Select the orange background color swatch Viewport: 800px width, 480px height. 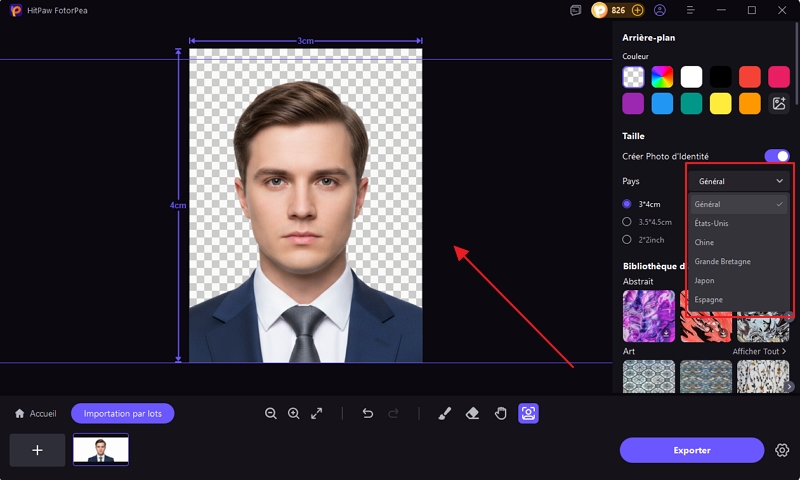[x=749, y=104]
